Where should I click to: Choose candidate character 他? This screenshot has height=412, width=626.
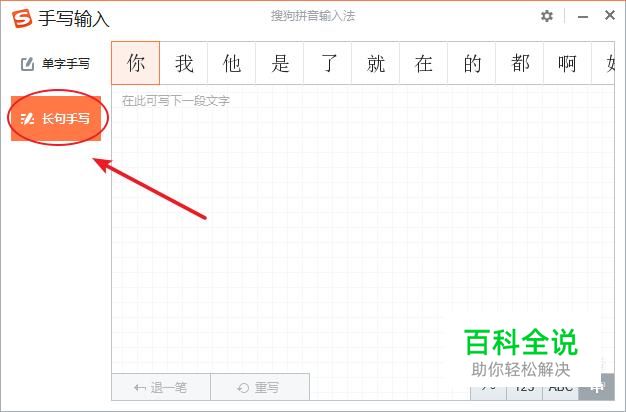(232, 63)
